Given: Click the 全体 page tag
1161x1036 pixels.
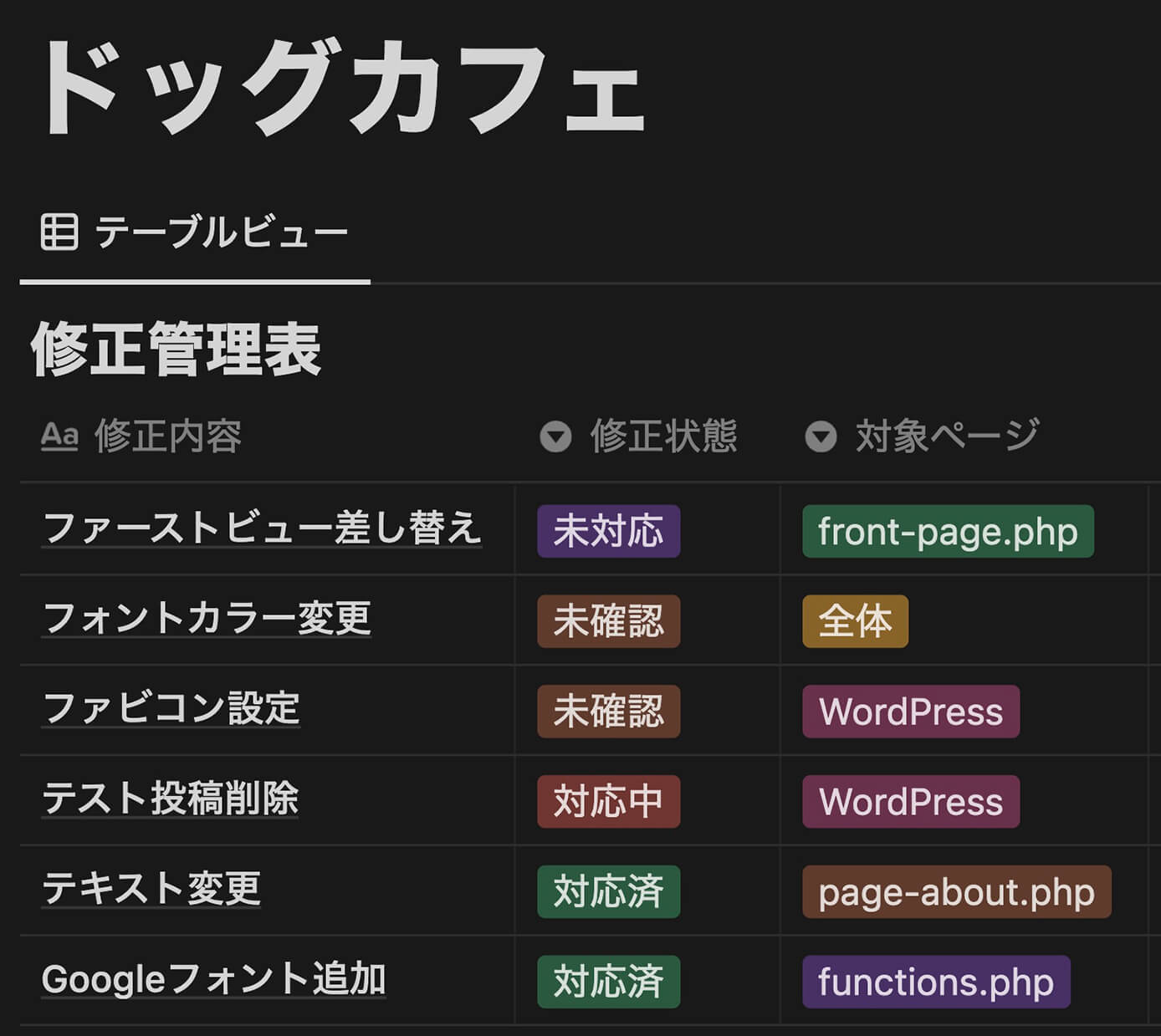Looking at the screenshot, I should [x=856, y=621].
